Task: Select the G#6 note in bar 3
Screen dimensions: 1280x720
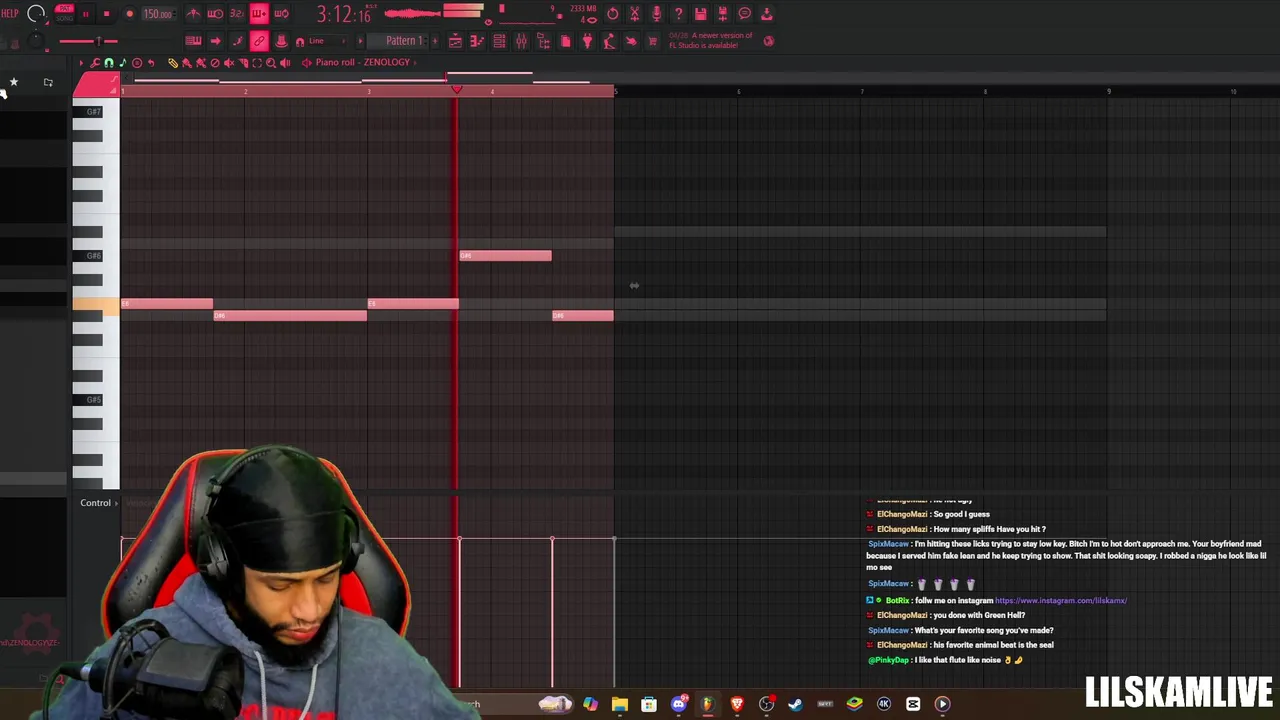Action: coord(505,256)
